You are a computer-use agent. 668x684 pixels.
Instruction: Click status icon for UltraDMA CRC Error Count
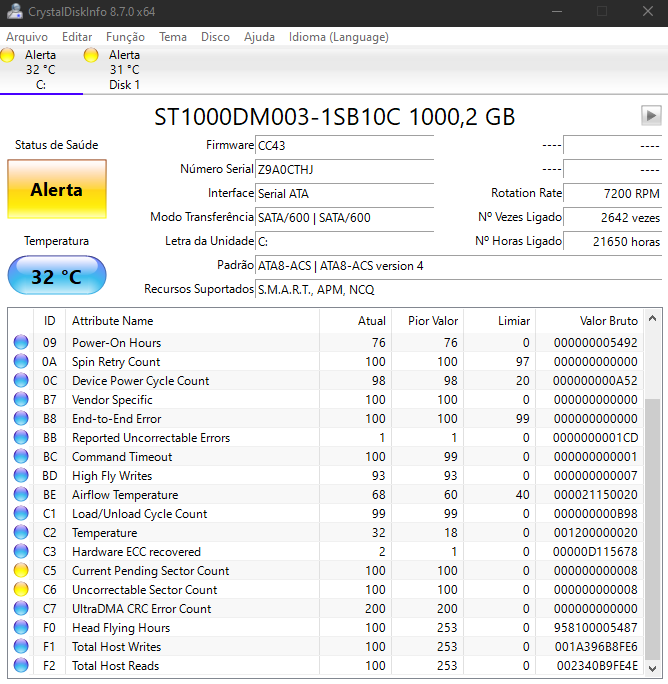[x=21, y=609]
